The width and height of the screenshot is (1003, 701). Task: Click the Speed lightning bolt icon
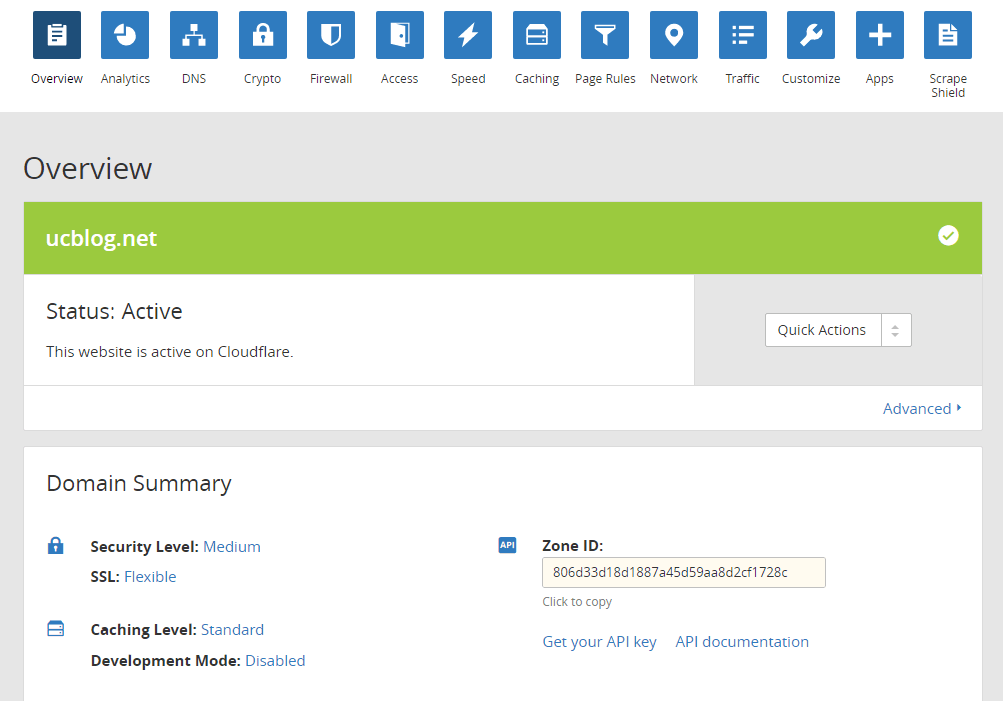point(468,36)
